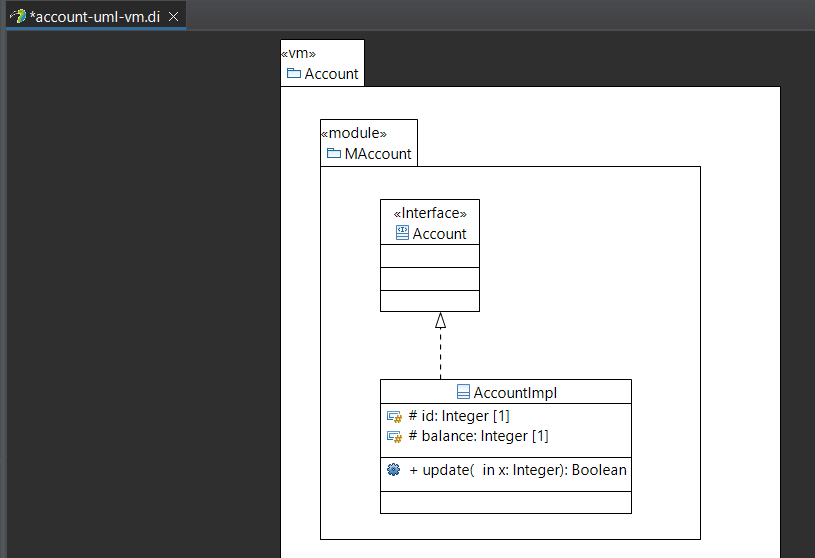This screenshot has height=558, width=815.
Task: Close the account-uml-vm.di tab
Action: point(174,17)
